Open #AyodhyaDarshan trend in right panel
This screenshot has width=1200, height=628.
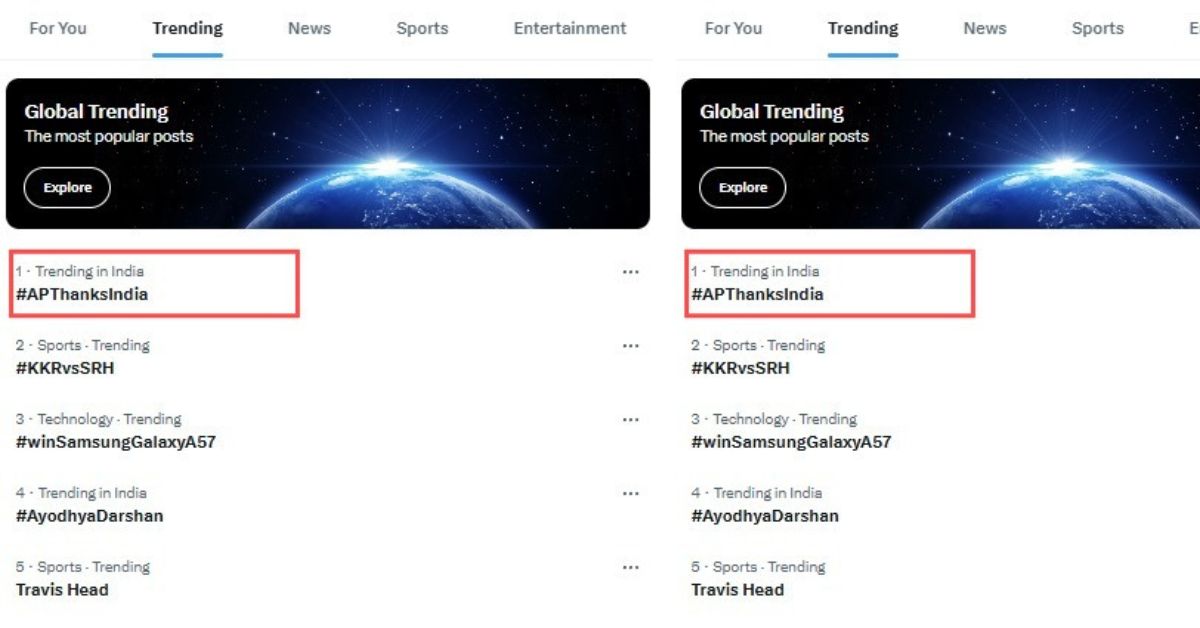point(765,516)
